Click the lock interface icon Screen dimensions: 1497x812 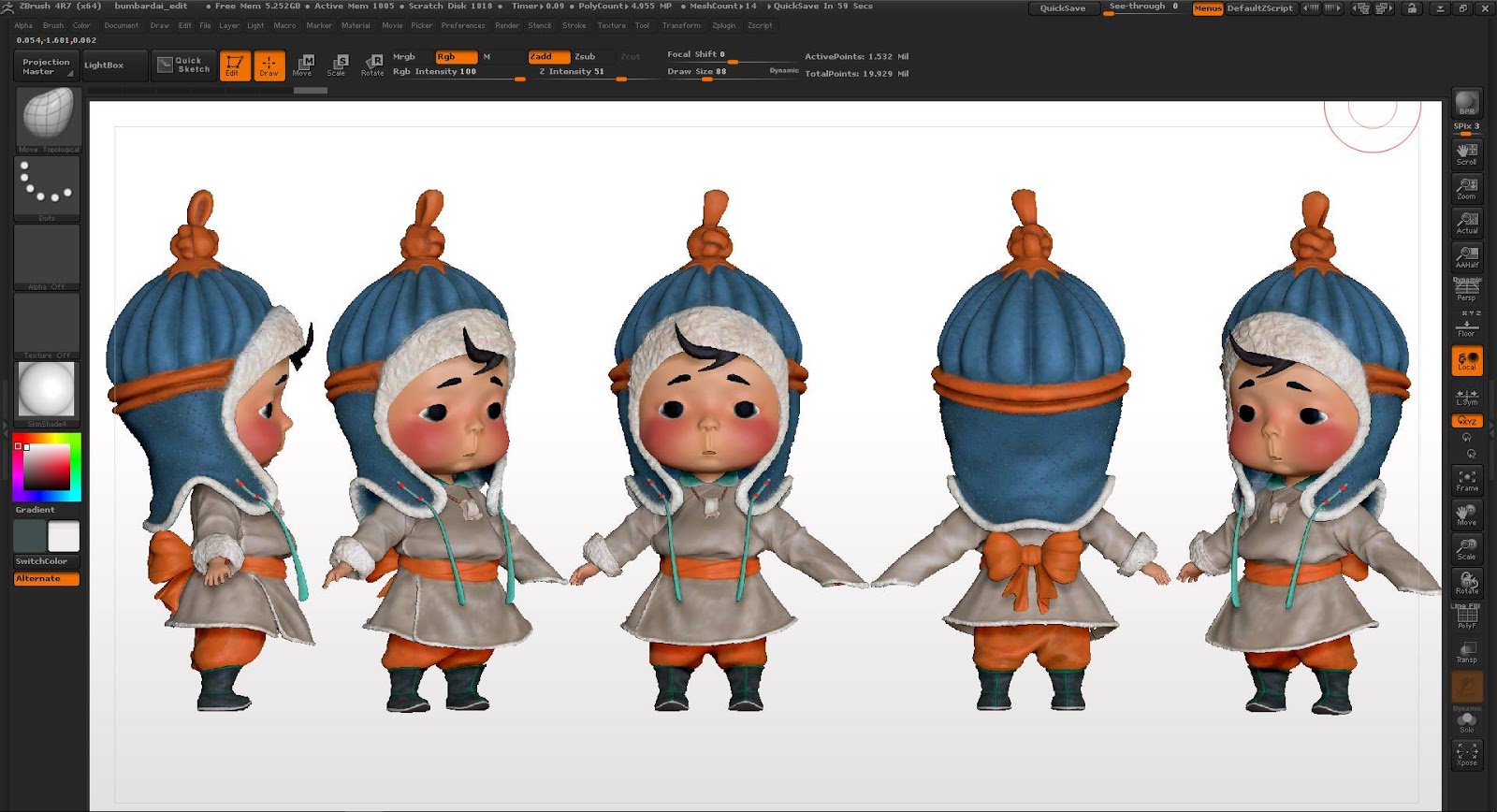pyautogui.click(x=1413, y=8)
